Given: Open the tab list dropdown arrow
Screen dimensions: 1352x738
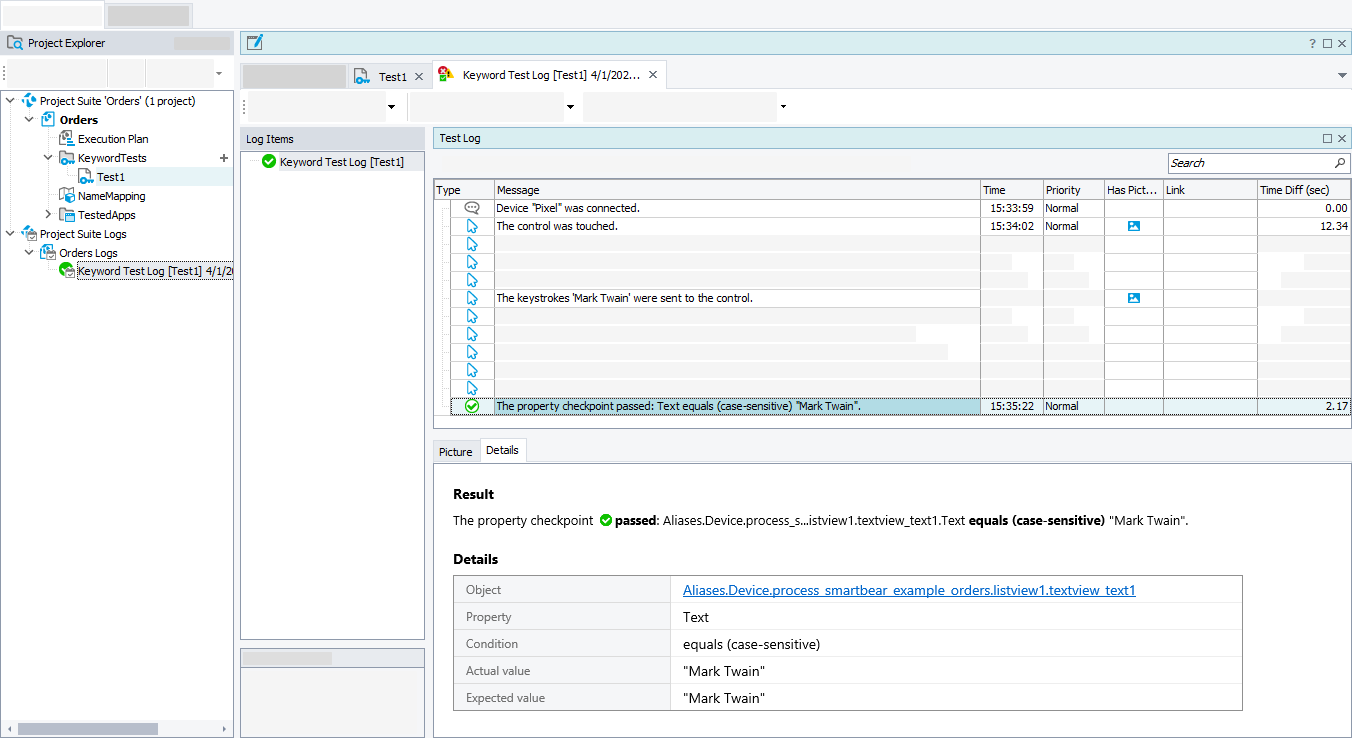Looking at the screenshot, I should (1341, 76).
